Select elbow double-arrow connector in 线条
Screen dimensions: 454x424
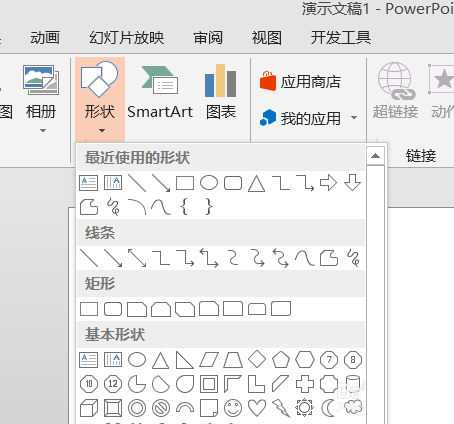[x=209, y=258]
